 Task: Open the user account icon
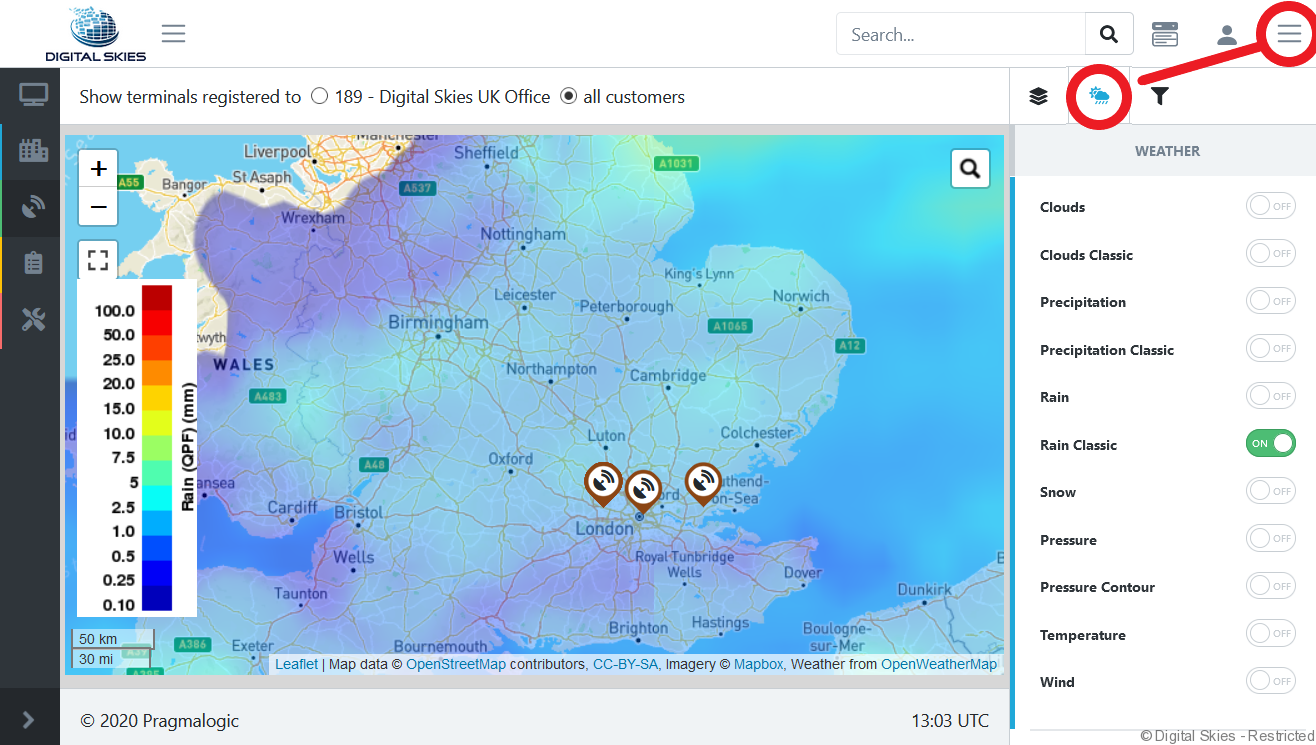point(1227,35)
